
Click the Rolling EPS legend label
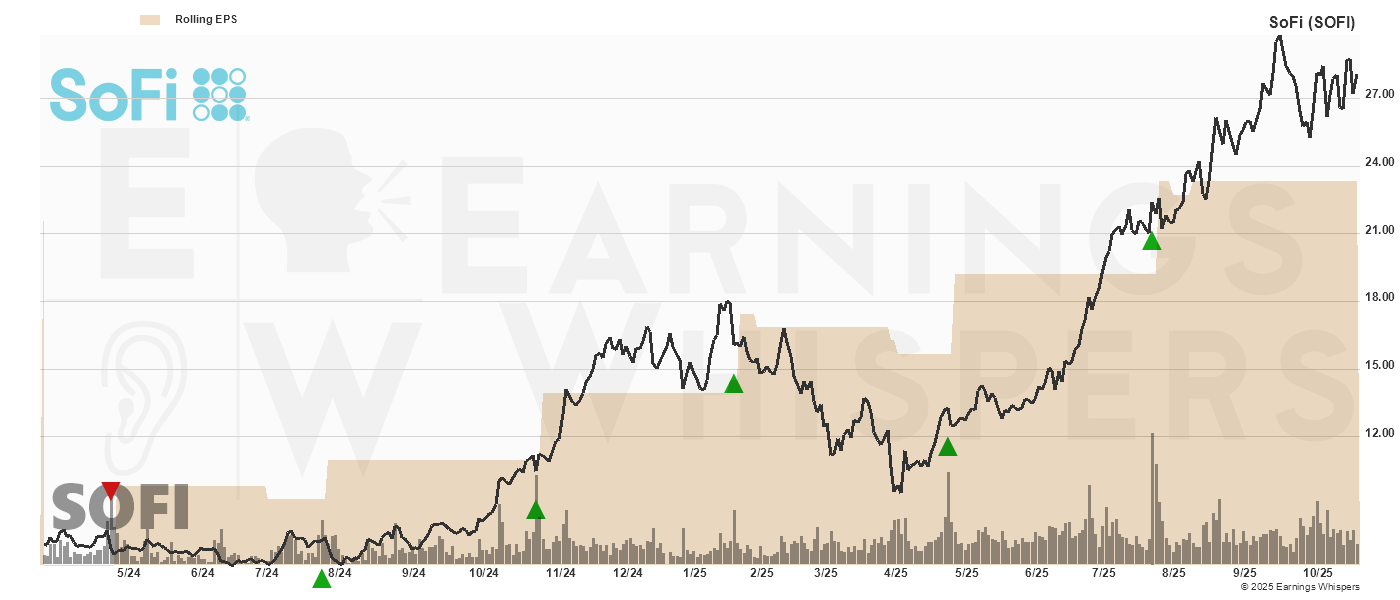click(206, 19)
